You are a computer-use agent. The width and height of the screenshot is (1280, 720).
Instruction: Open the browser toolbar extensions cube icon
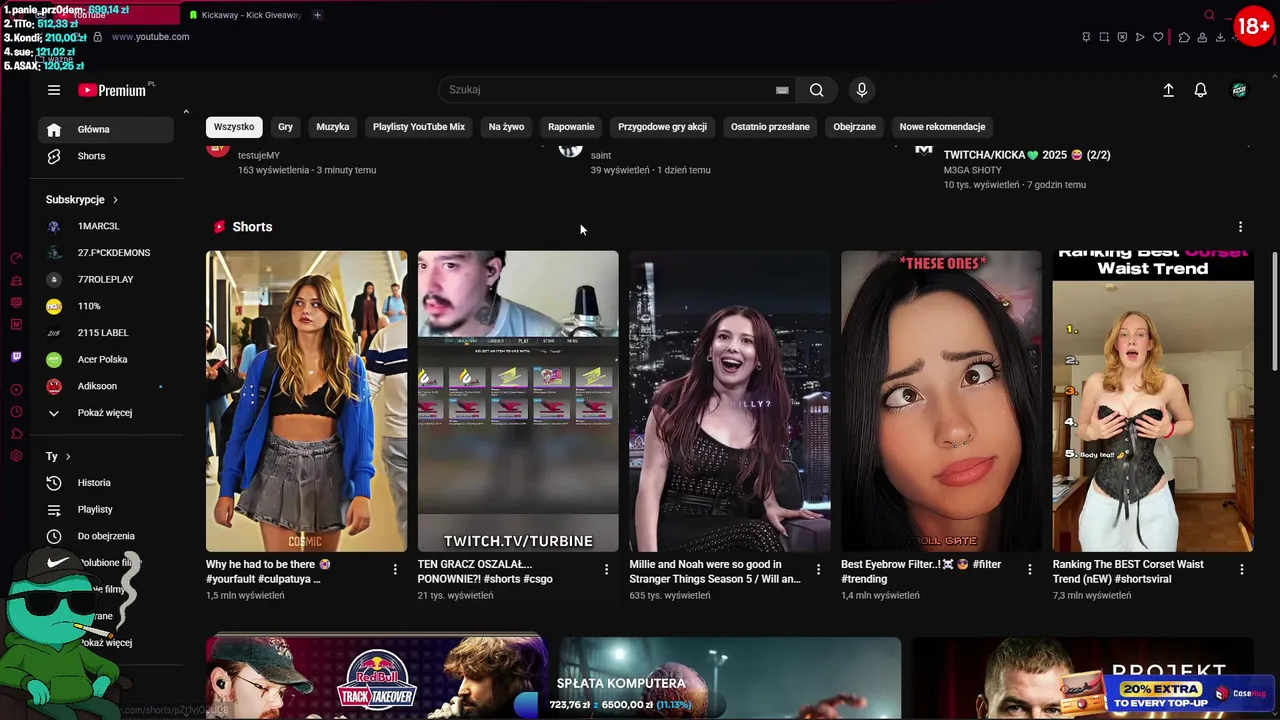(x=1184, y=37)
